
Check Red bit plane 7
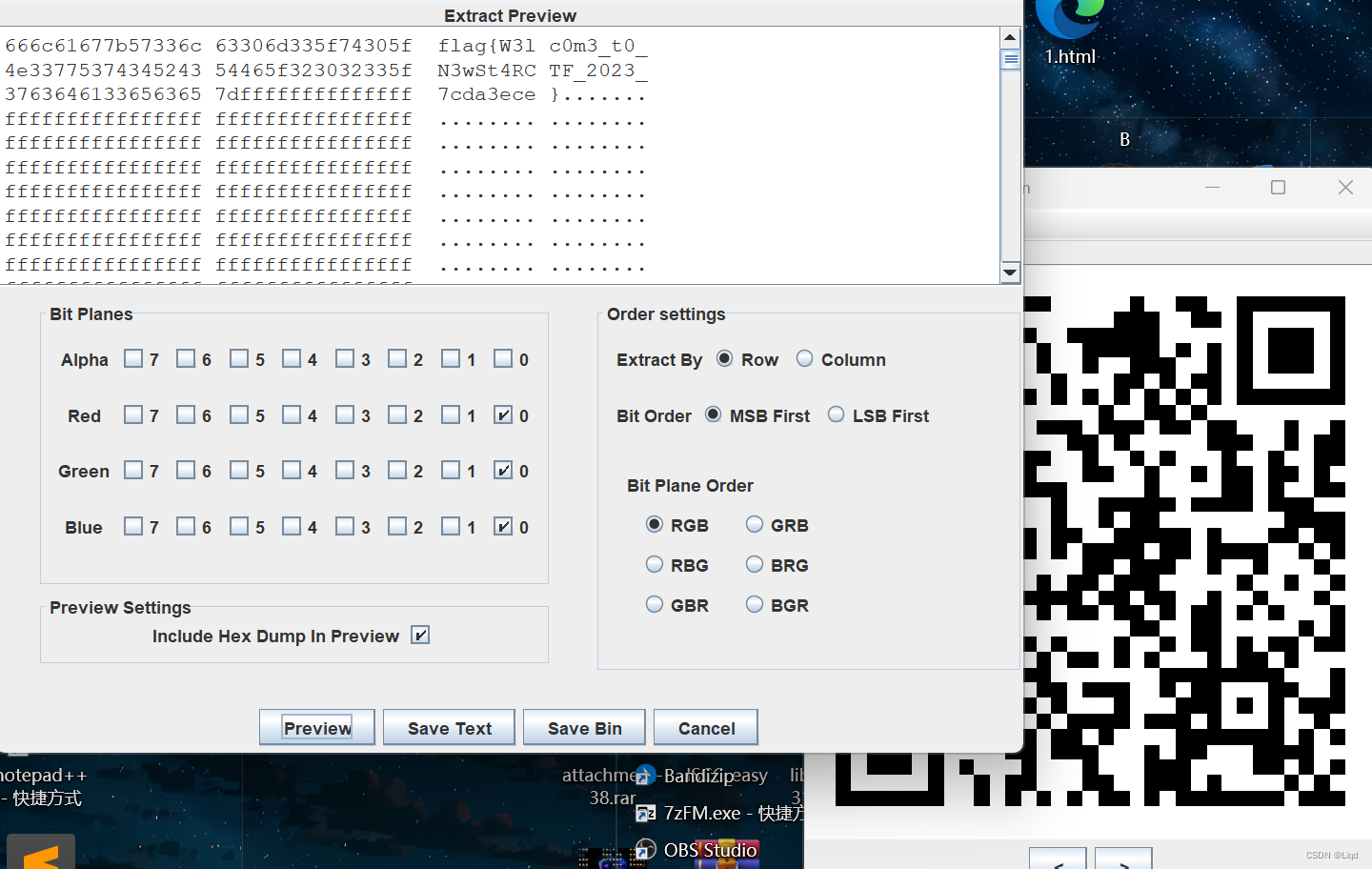point(133,415)
